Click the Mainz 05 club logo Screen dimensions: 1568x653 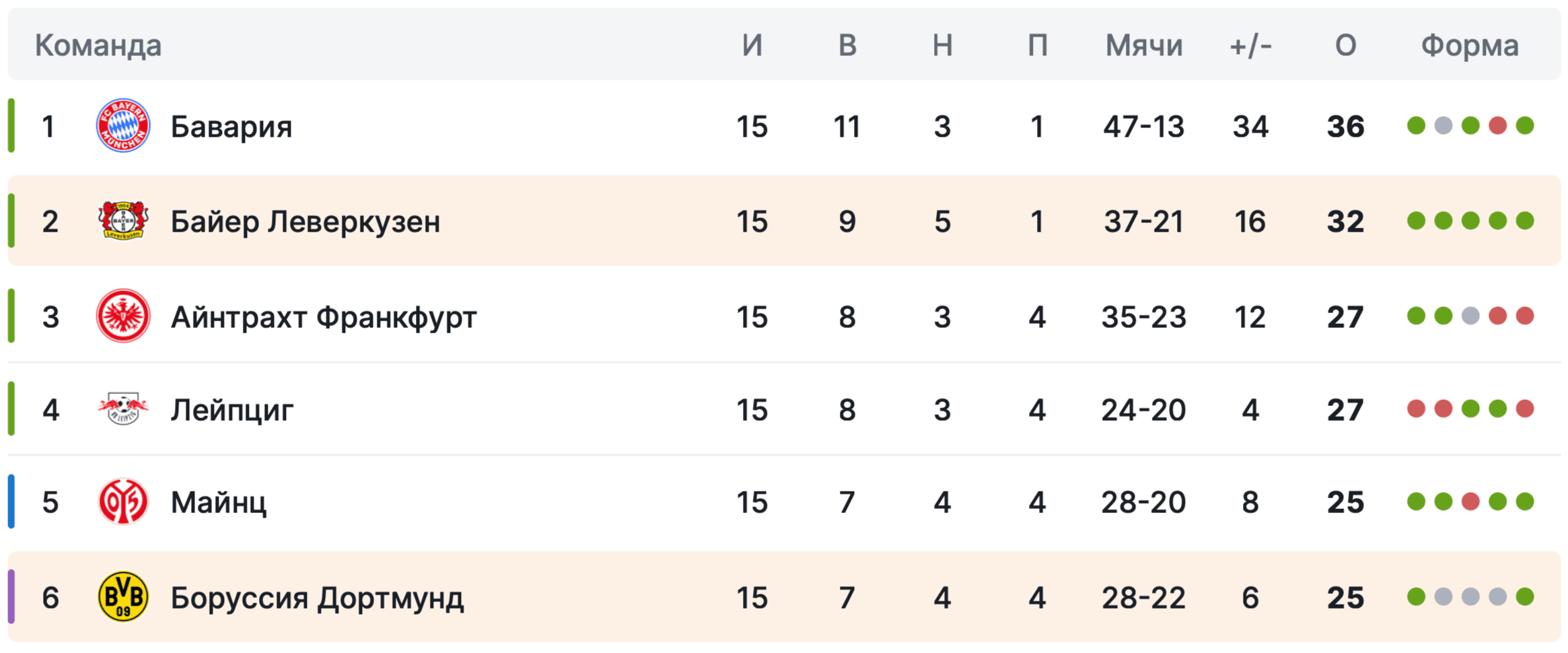123,502
